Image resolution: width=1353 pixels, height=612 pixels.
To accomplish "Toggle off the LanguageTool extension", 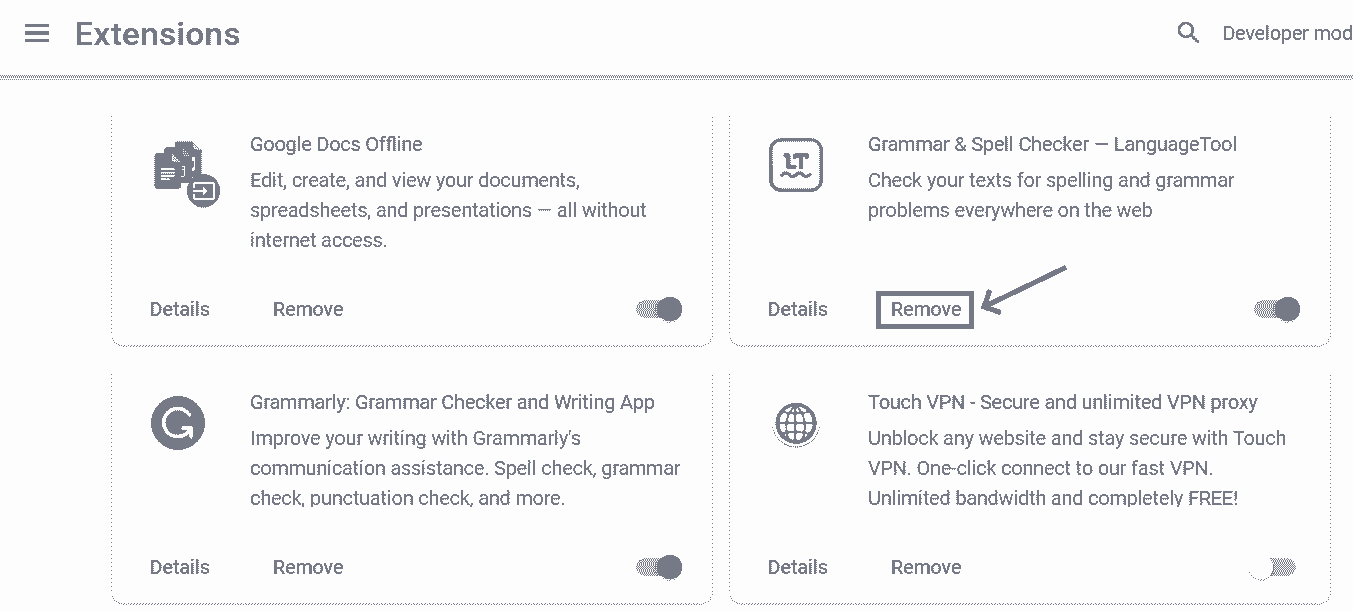I will pos(1277,309).
